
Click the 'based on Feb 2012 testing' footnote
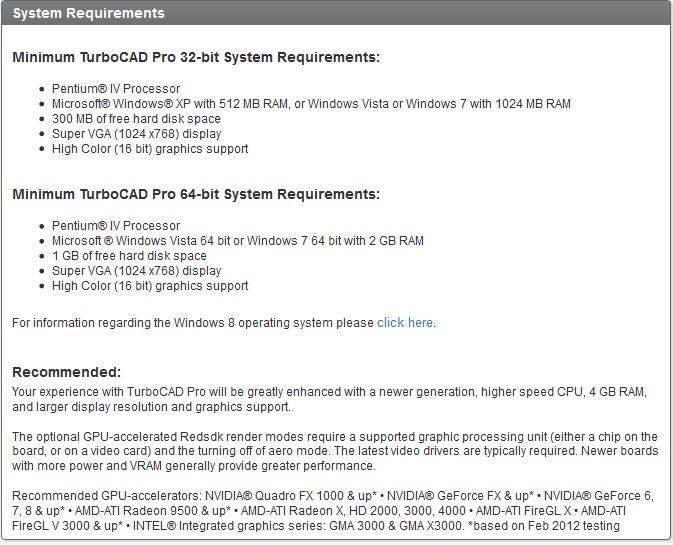[544, 526]
